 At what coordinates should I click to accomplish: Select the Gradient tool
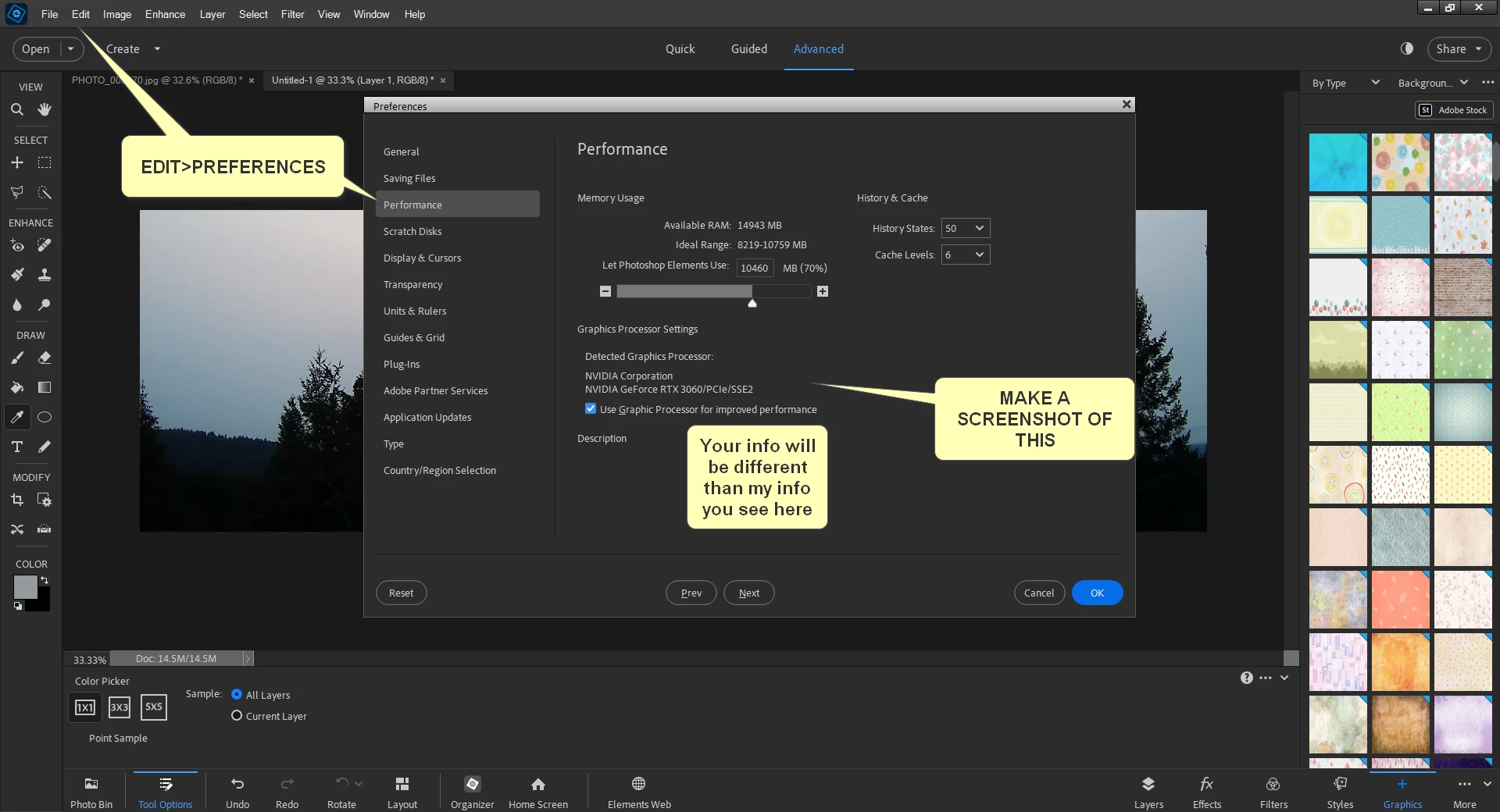(x=45, y=387)
